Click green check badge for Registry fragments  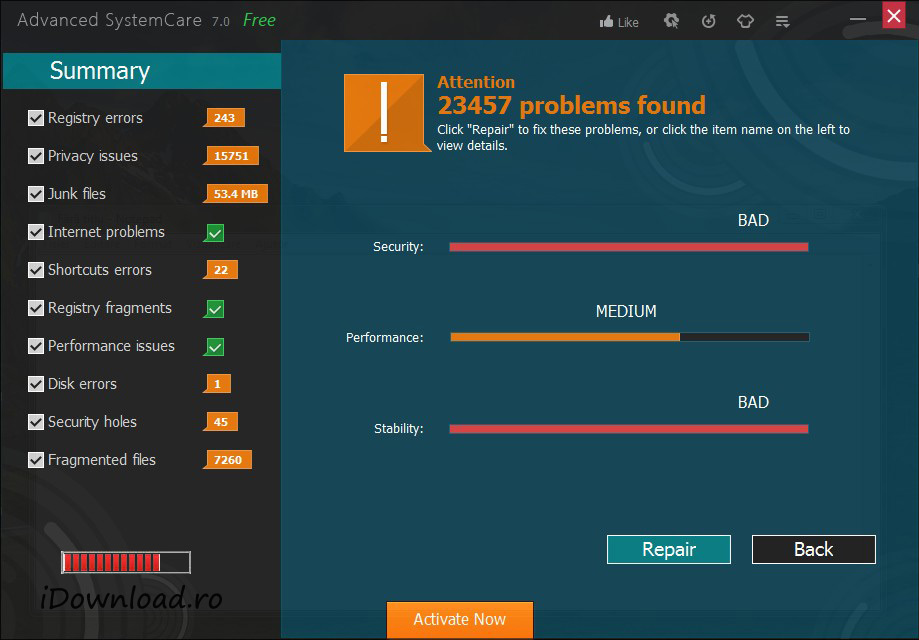pyautogui.click(x=215, y=309)
